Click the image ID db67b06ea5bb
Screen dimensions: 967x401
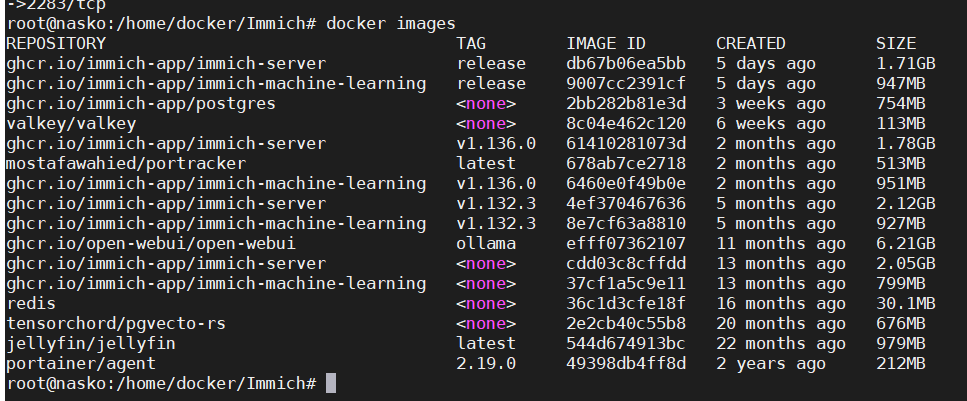pyautogui.click(x=626, y=63)
